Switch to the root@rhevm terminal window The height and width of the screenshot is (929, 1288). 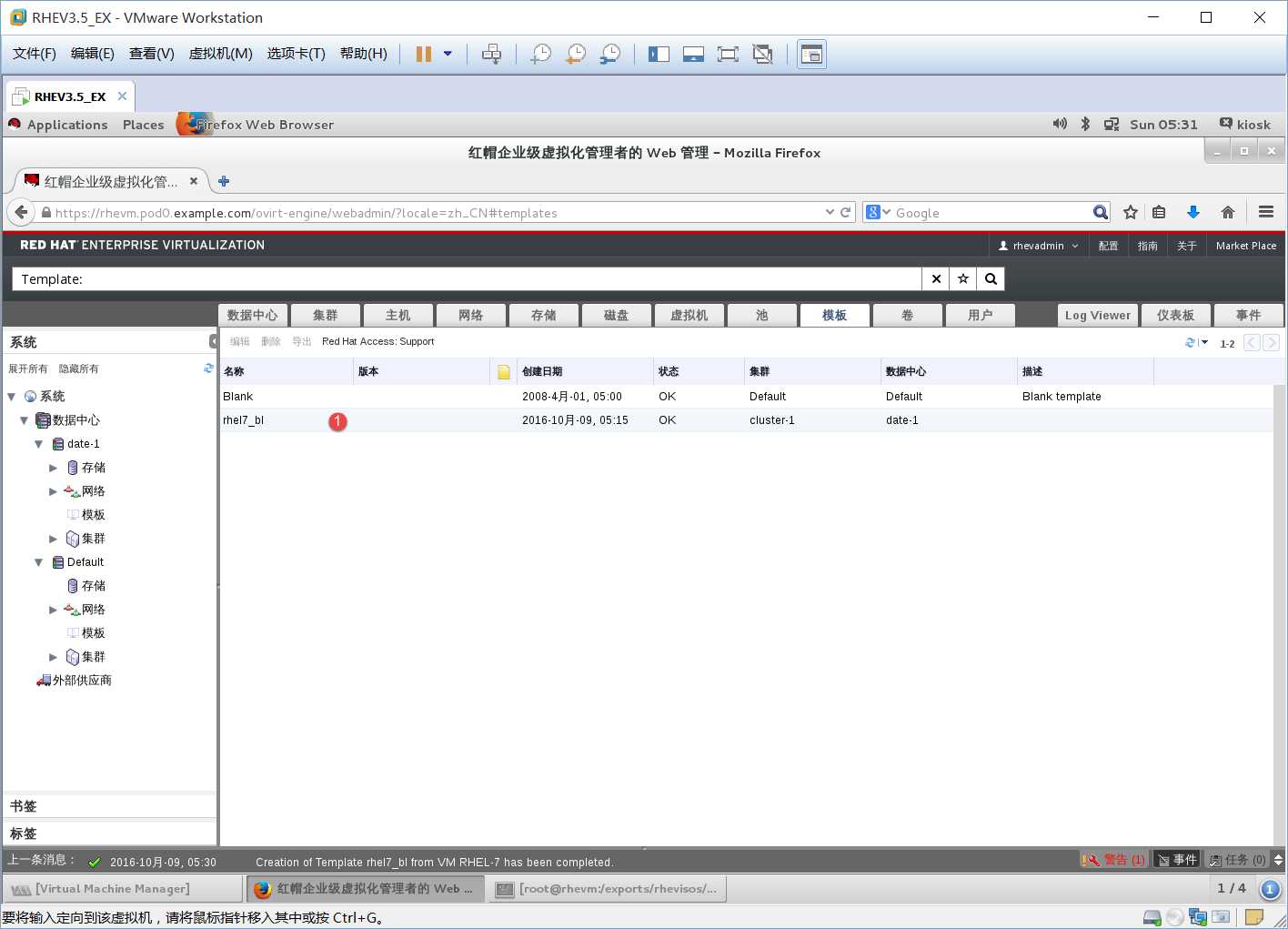click(x=609, y=888)
